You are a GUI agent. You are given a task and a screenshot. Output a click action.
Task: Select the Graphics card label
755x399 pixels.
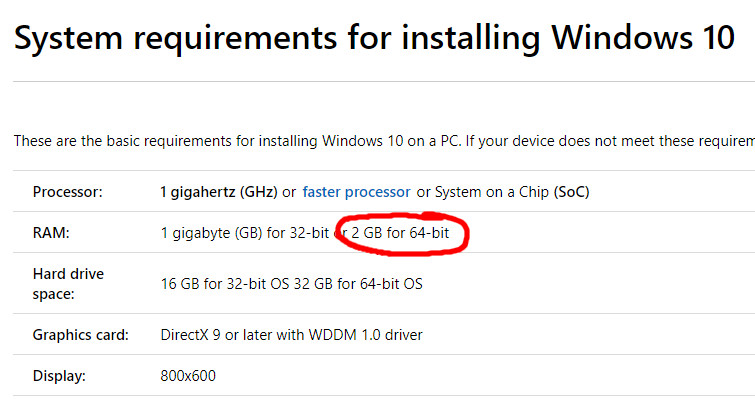[80, 335]
